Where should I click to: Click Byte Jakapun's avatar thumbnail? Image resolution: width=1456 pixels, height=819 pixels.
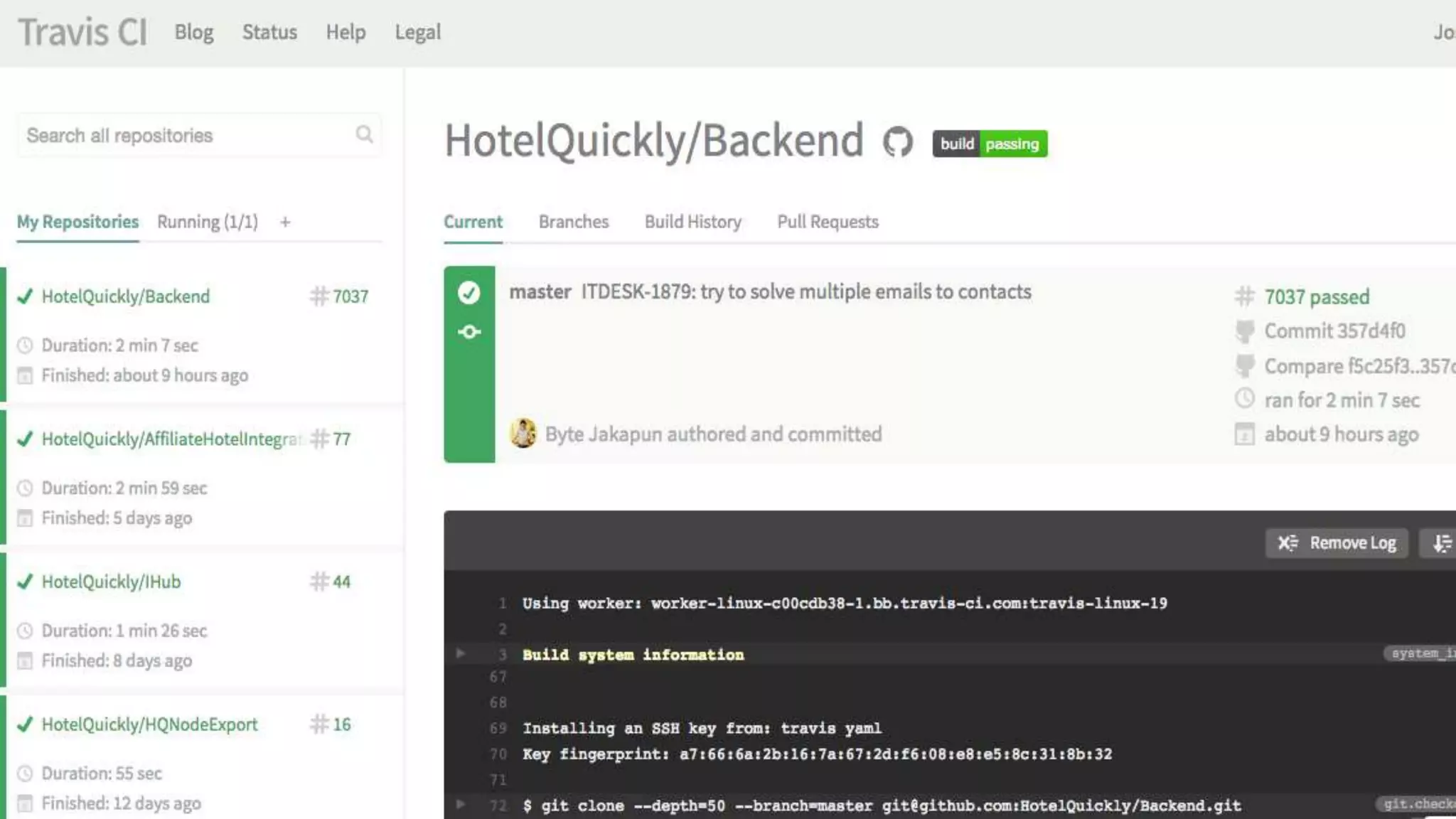click(x=523, y=434)
